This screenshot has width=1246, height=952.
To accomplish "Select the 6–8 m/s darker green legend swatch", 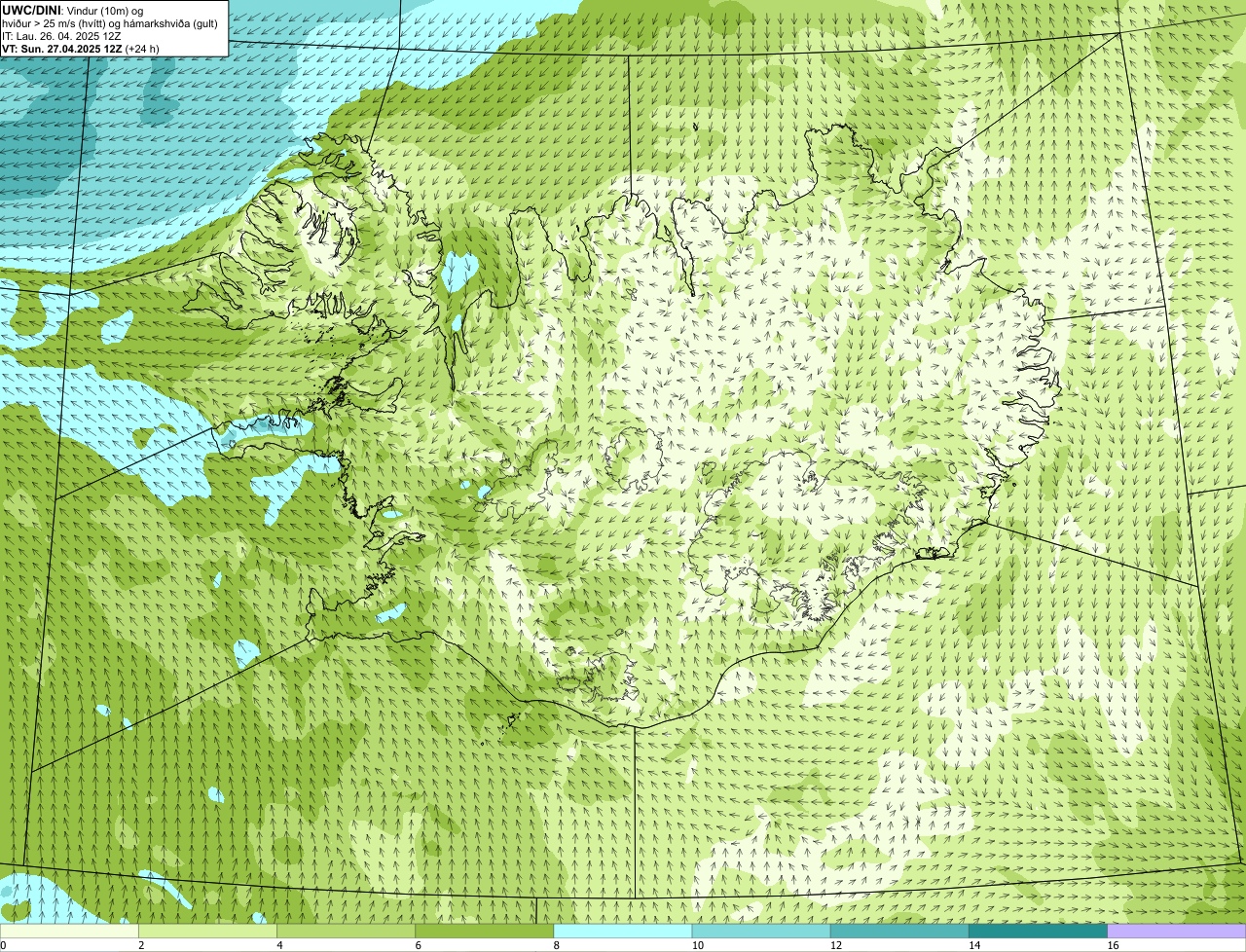I will coord(485,932).
